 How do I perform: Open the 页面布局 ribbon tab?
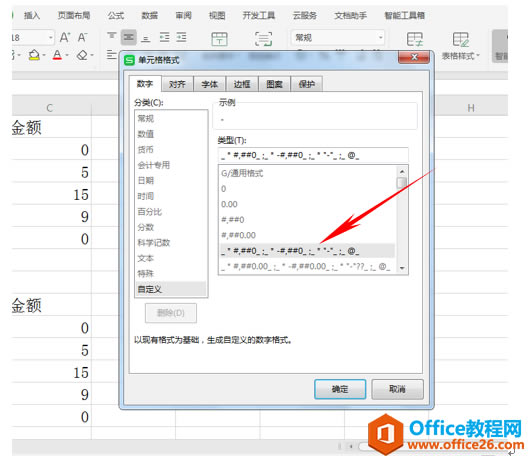74,16
